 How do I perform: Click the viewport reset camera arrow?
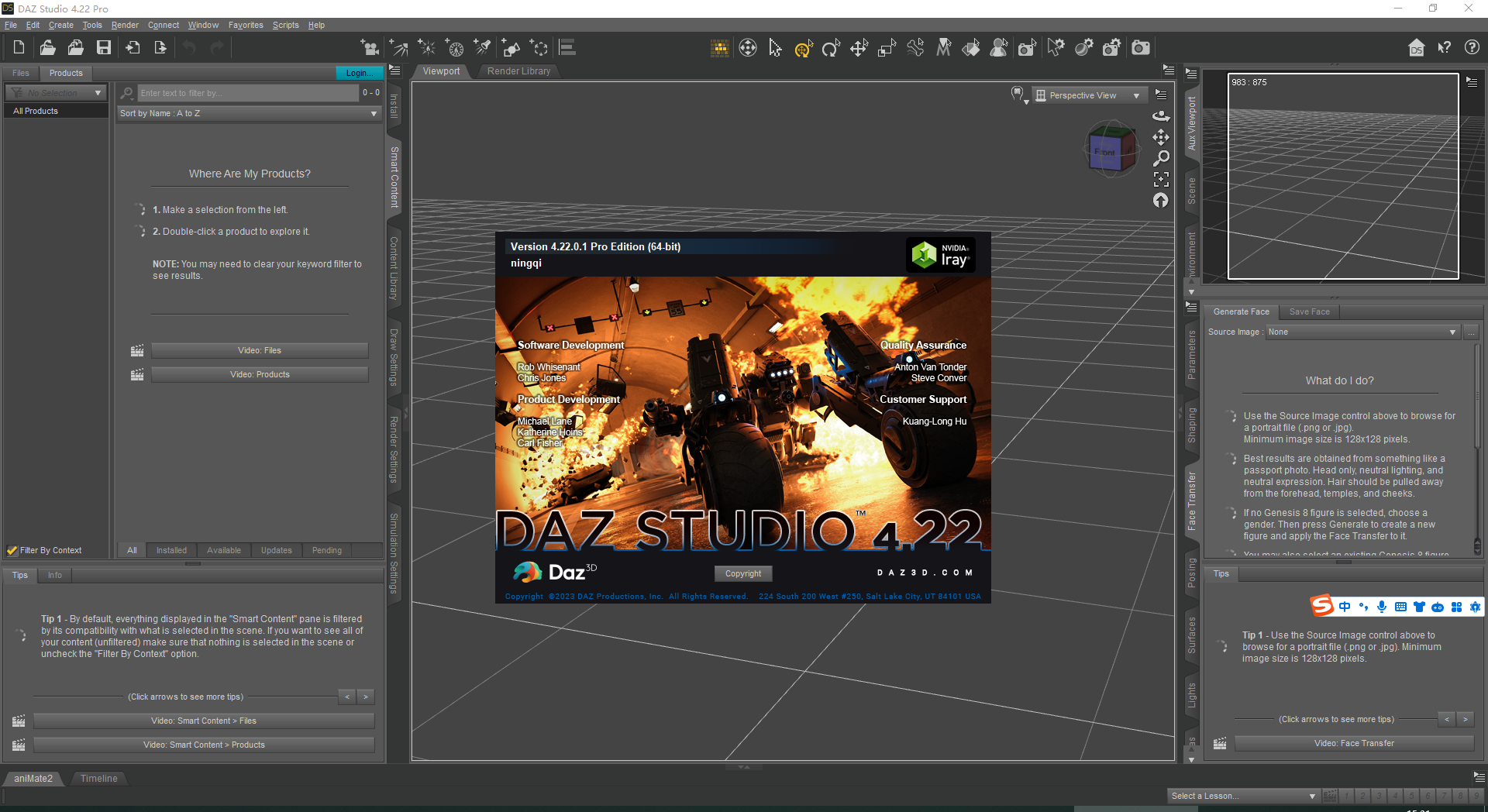point(1160,200)
